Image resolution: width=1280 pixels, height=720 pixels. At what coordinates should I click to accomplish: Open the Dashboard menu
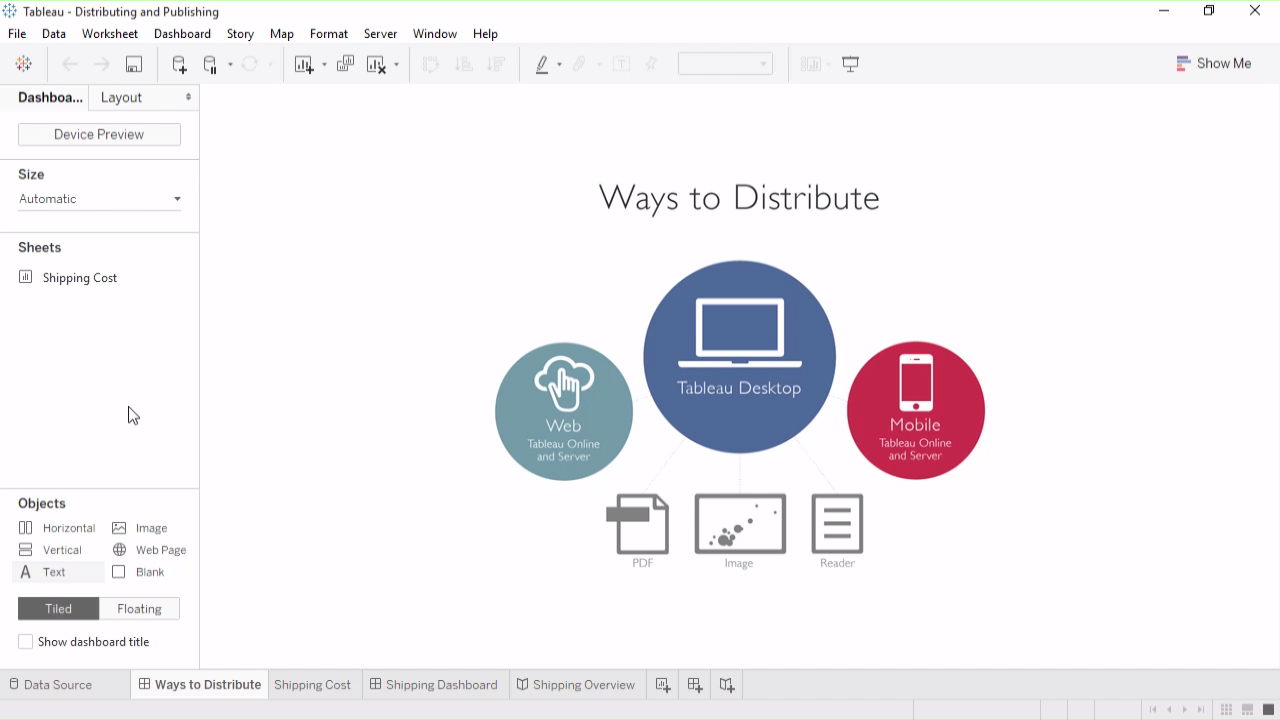click(x=182, y=34)
